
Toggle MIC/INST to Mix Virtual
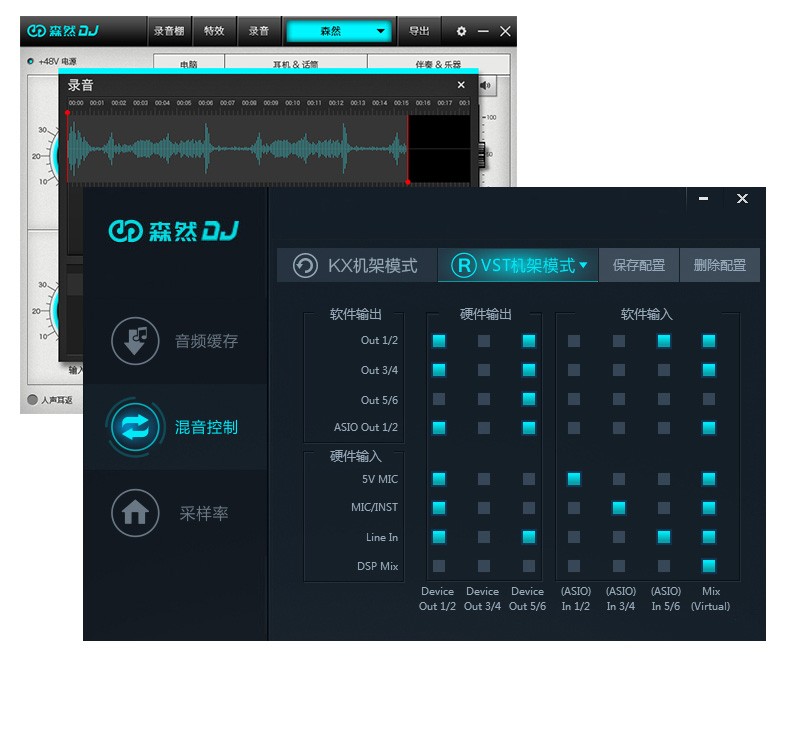tap(709, 508)
